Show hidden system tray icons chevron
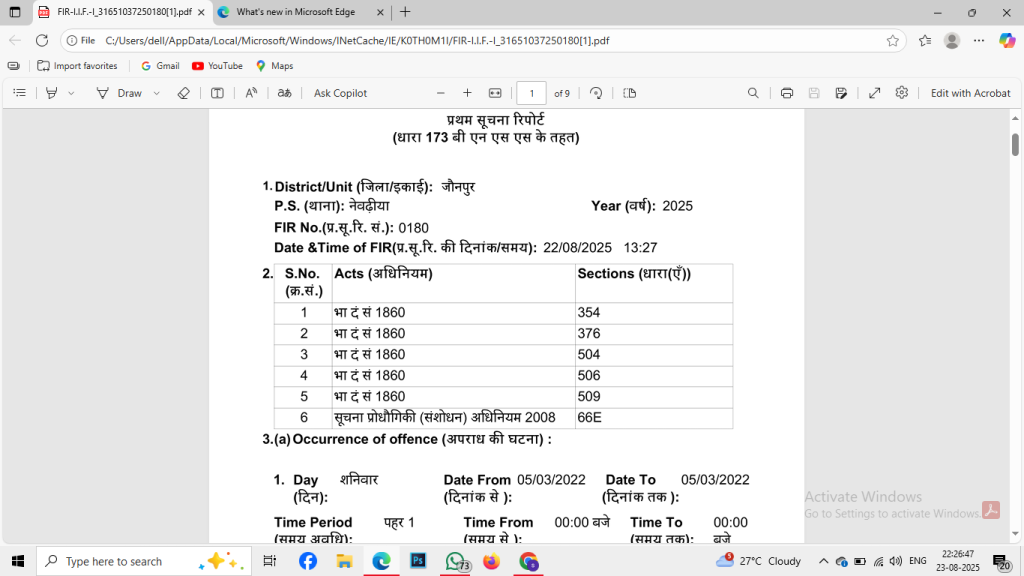The height and width of the screenshot is (576, 1024). [x=823, y=561]
